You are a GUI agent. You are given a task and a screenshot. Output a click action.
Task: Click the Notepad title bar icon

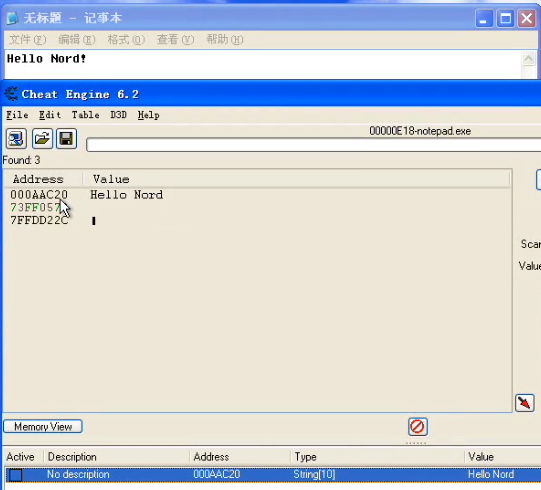[12, 18]
